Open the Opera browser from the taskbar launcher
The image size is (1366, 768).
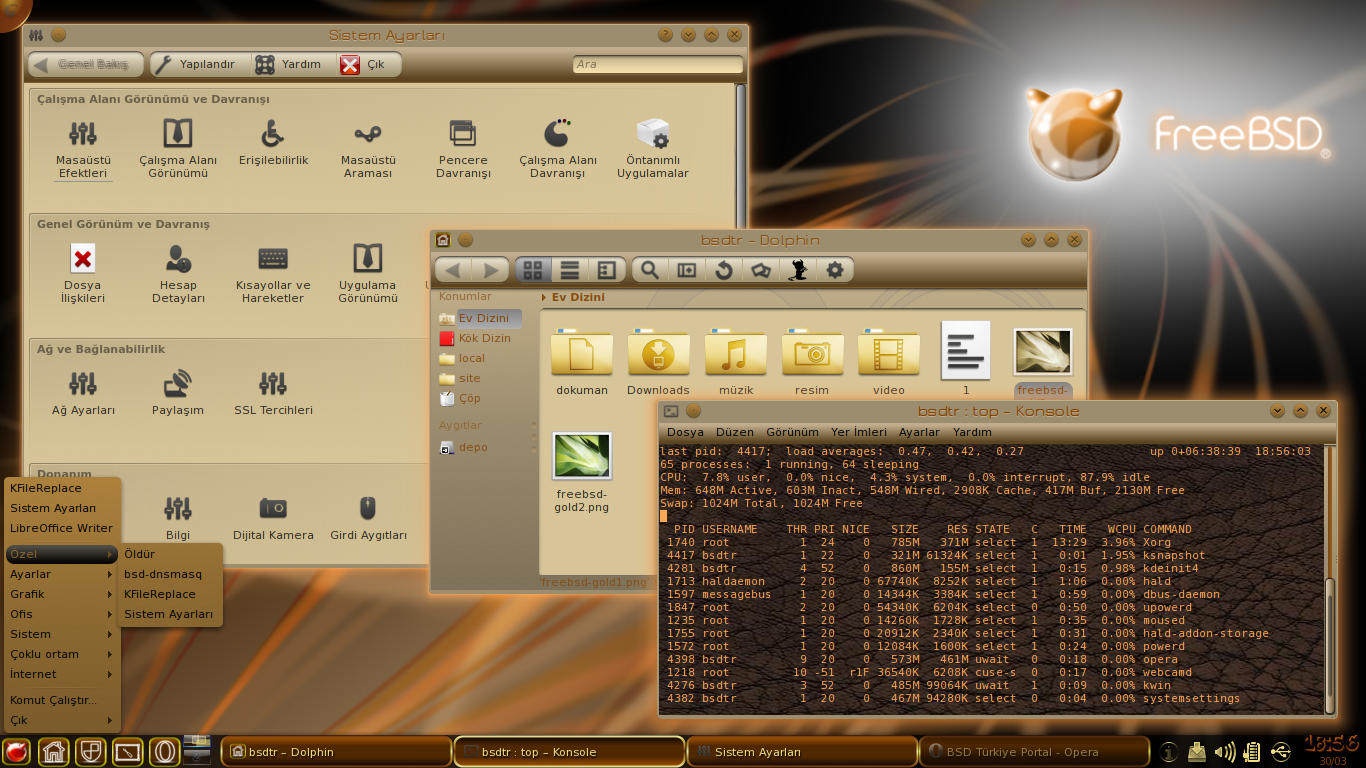tap(162, 751)
